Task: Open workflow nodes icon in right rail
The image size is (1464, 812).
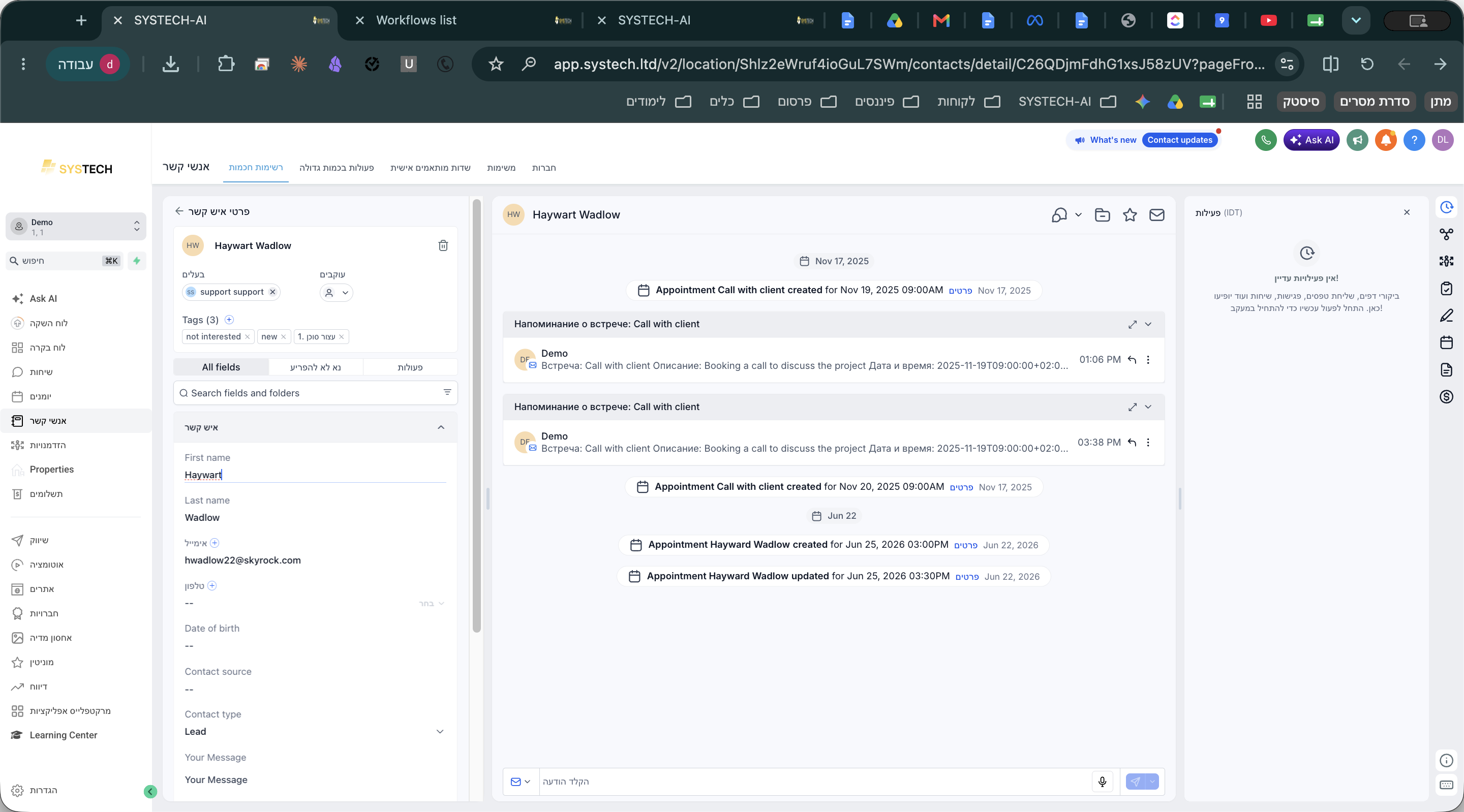Action: click(1446, 234)
